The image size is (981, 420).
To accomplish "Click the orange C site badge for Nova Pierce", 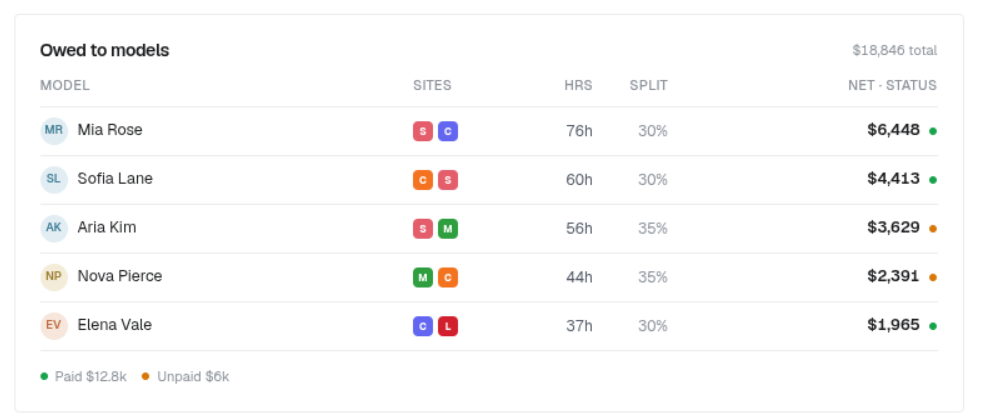I will pyautogui.click(x=448, y=277).
